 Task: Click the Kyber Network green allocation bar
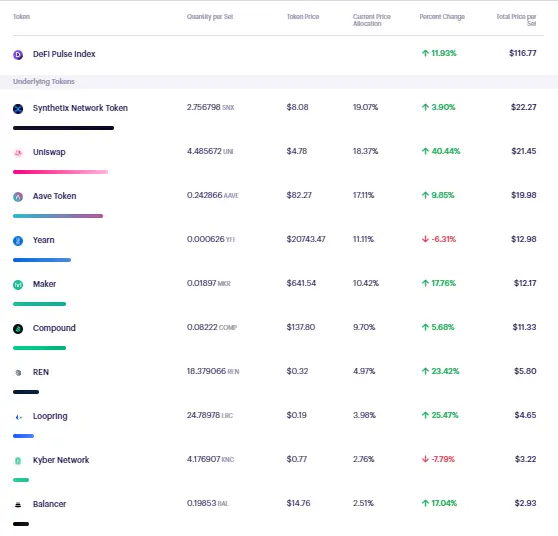click(x=21, y=480)
